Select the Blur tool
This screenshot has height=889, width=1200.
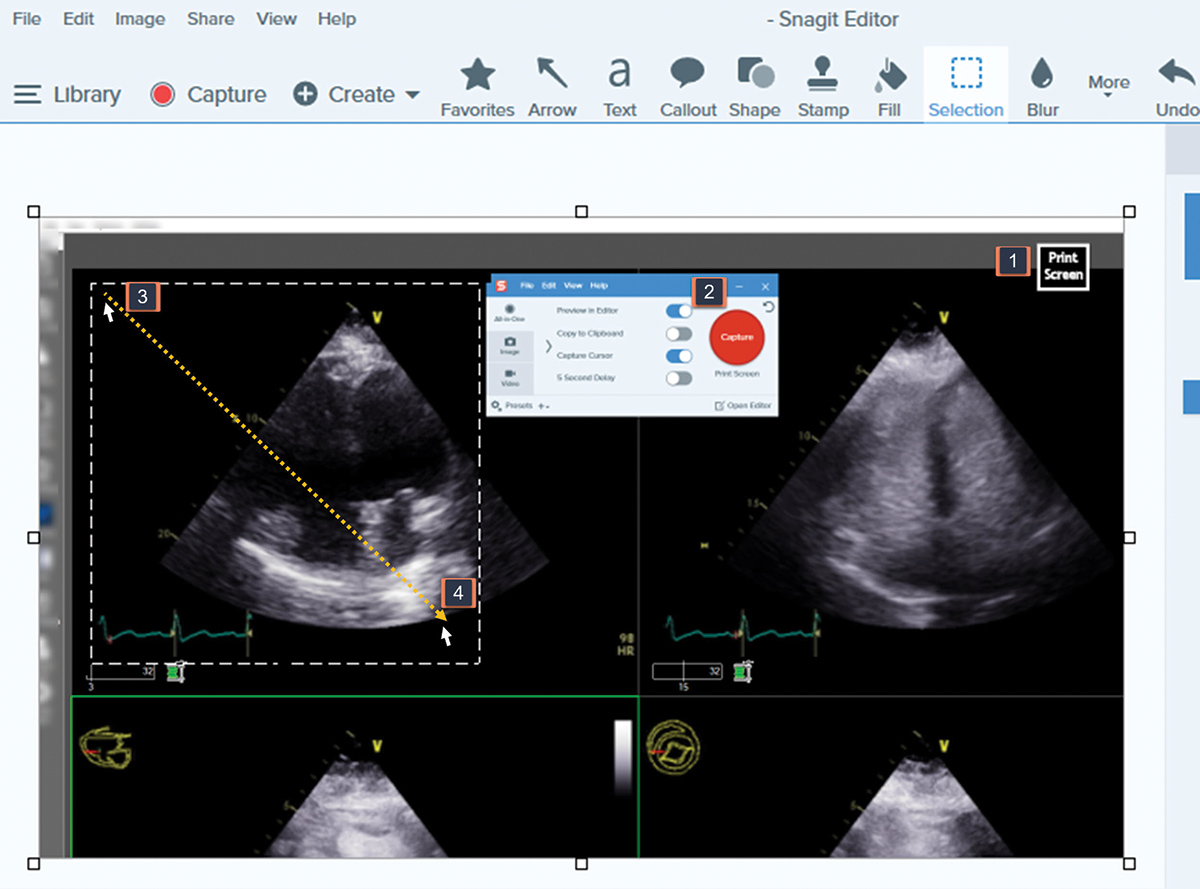click(1042, 85)
